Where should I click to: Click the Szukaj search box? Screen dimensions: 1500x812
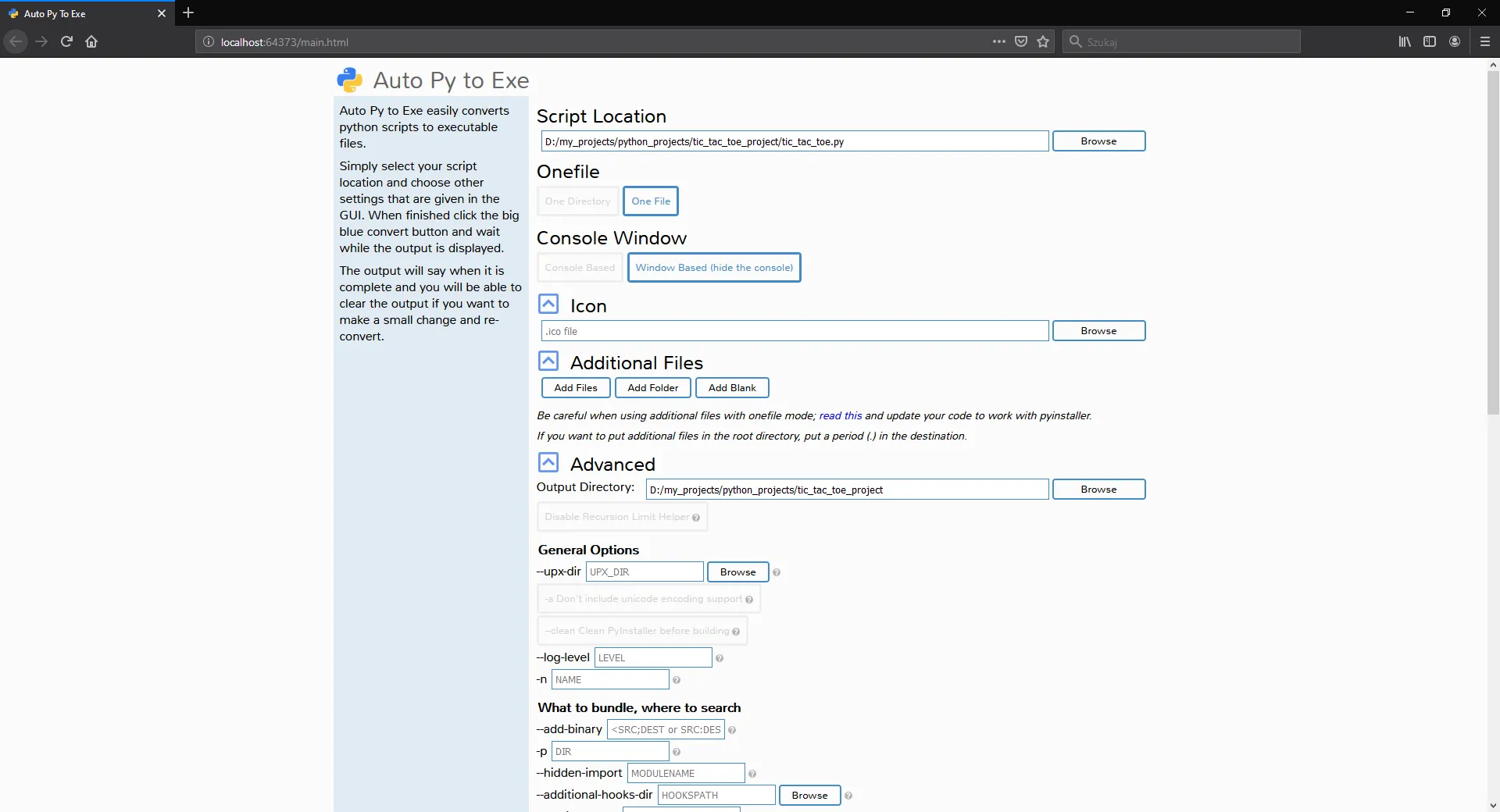coord(1181,41)
